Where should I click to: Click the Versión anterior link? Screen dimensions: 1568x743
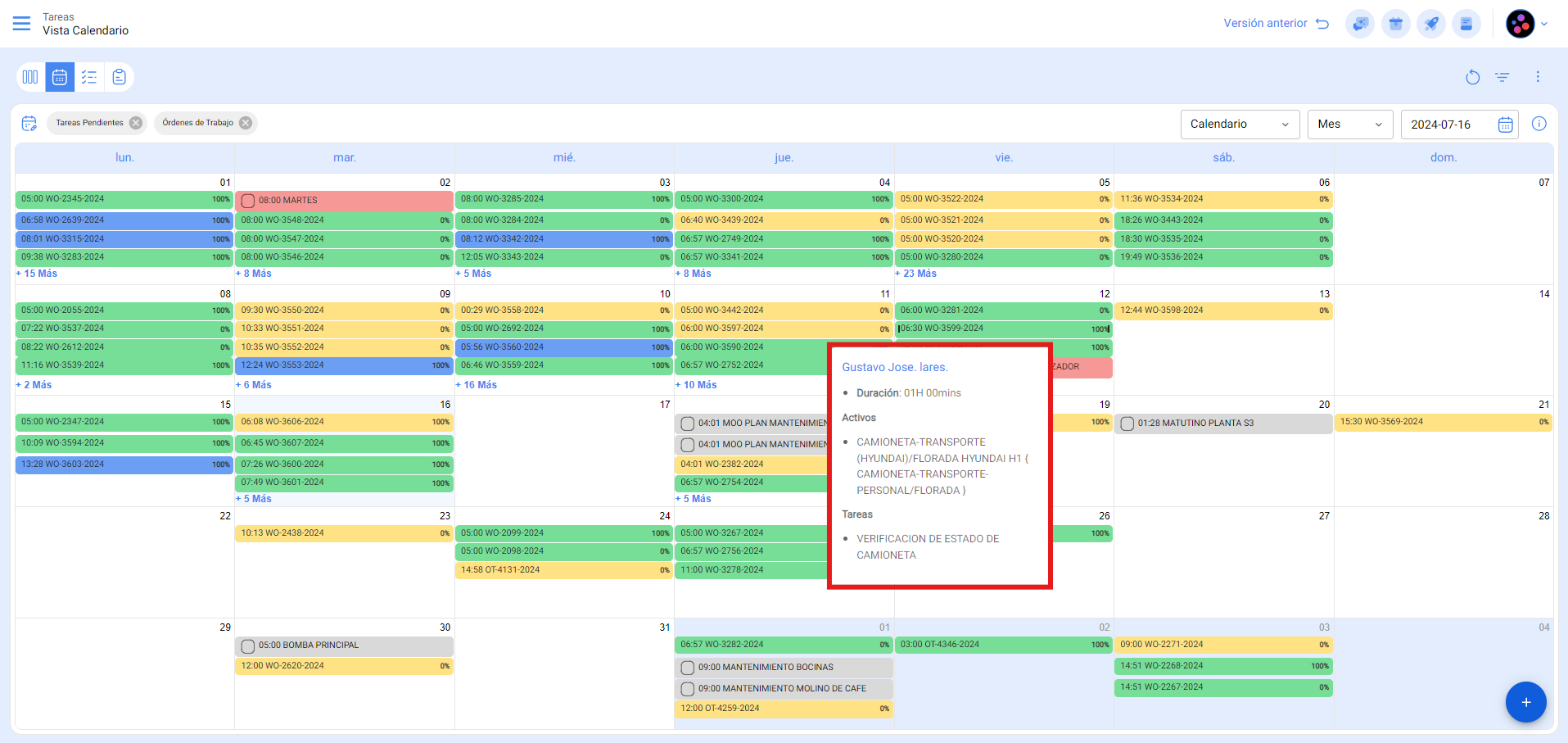[1275, 24]
